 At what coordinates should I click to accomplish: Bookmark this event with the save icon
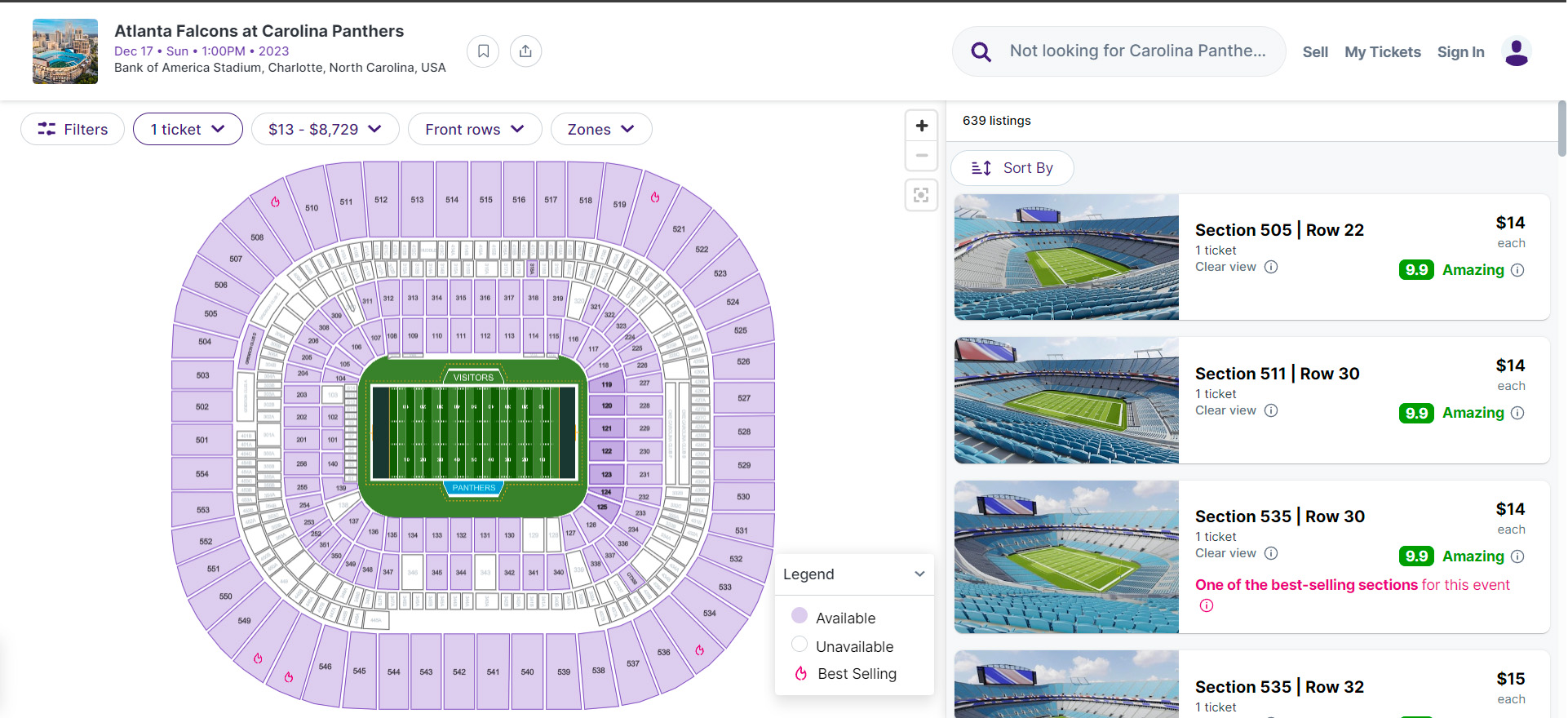tap(483, 51)
